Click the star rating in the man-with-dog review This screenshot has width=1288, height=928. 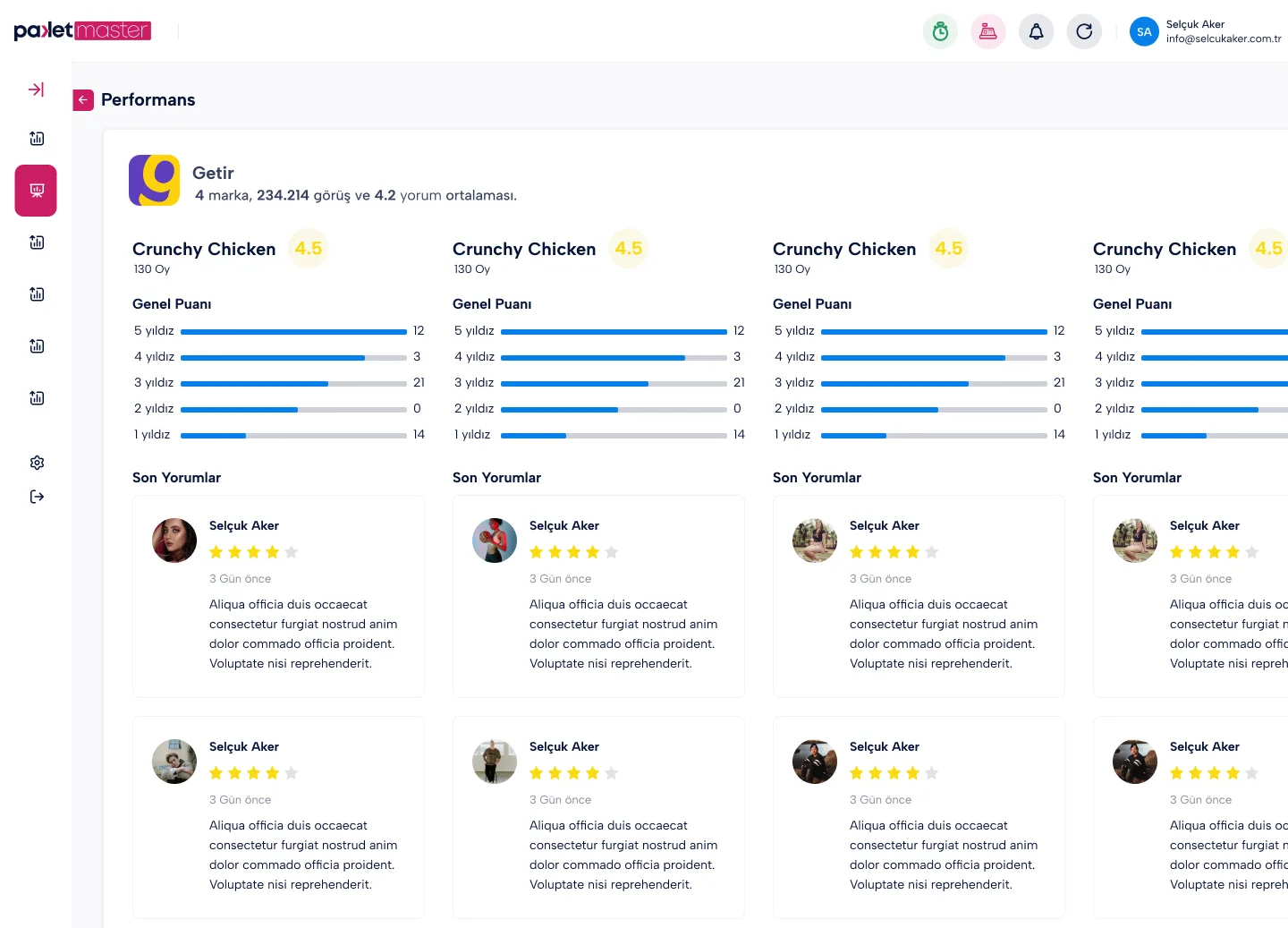254,773
